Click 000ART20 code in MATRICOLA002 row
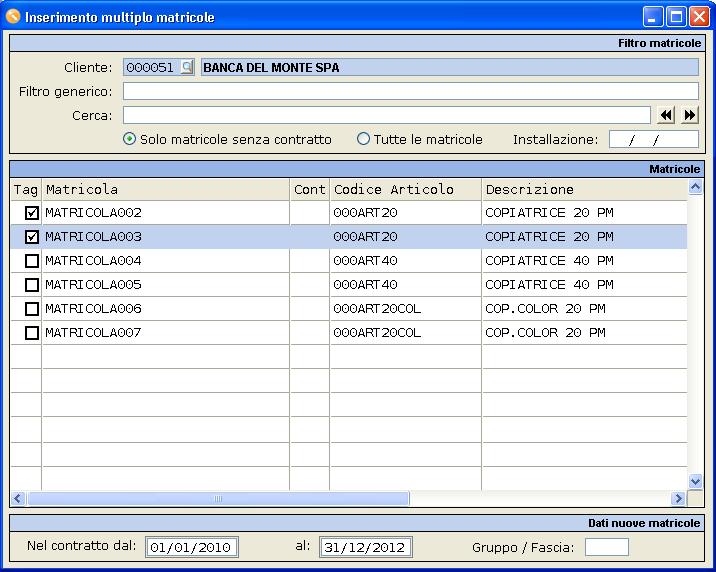 coord(365,213)
